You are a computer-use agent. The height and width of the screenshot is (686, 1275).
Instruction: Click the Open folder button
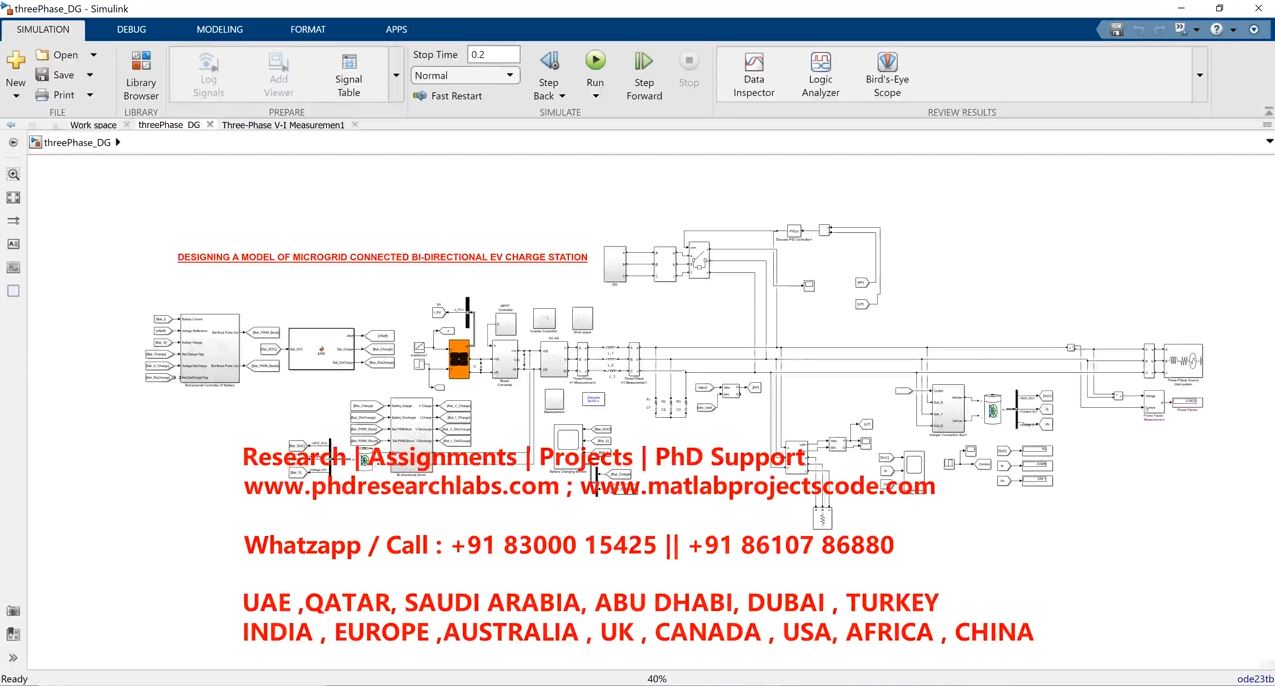pos(57,55)
